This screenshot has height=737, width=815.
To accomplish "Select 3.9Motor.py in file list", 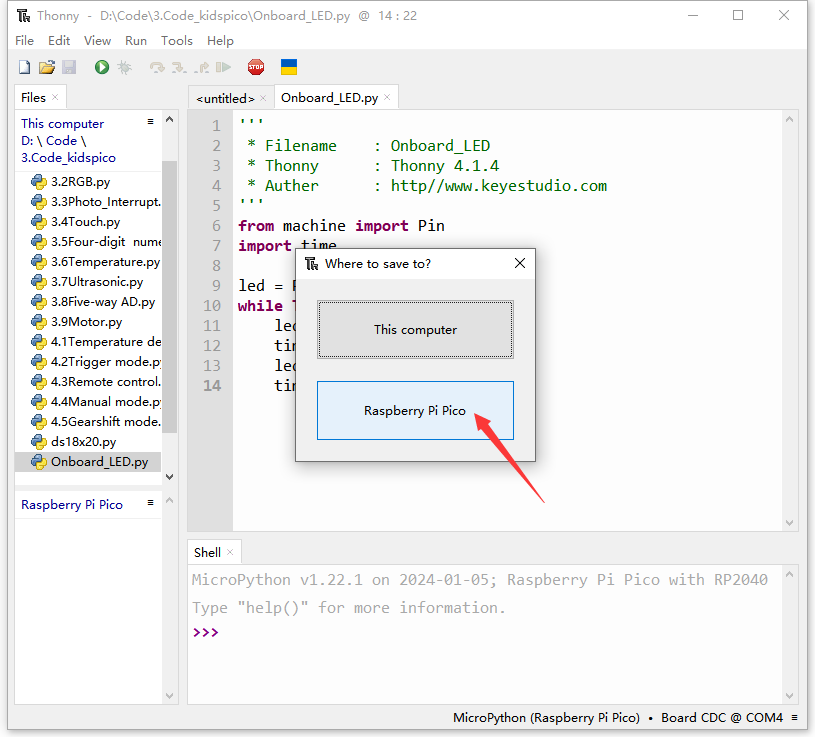I will [x=87, y=322].
